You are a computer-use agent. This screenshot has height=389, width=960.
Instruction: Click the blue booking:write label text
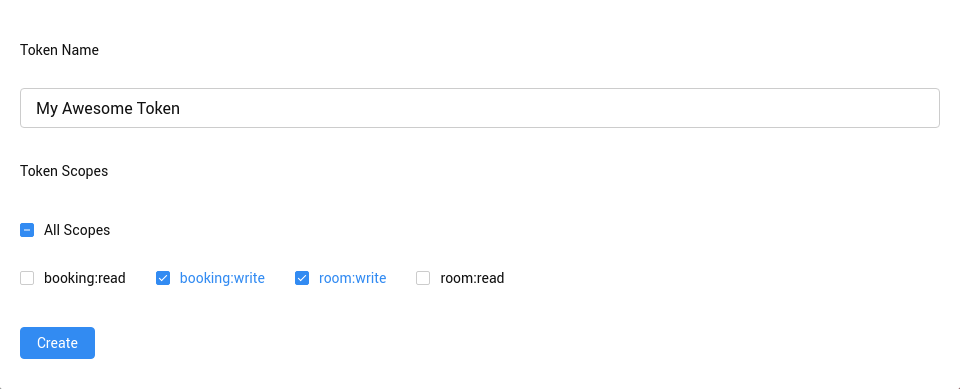tap(222, 278)
